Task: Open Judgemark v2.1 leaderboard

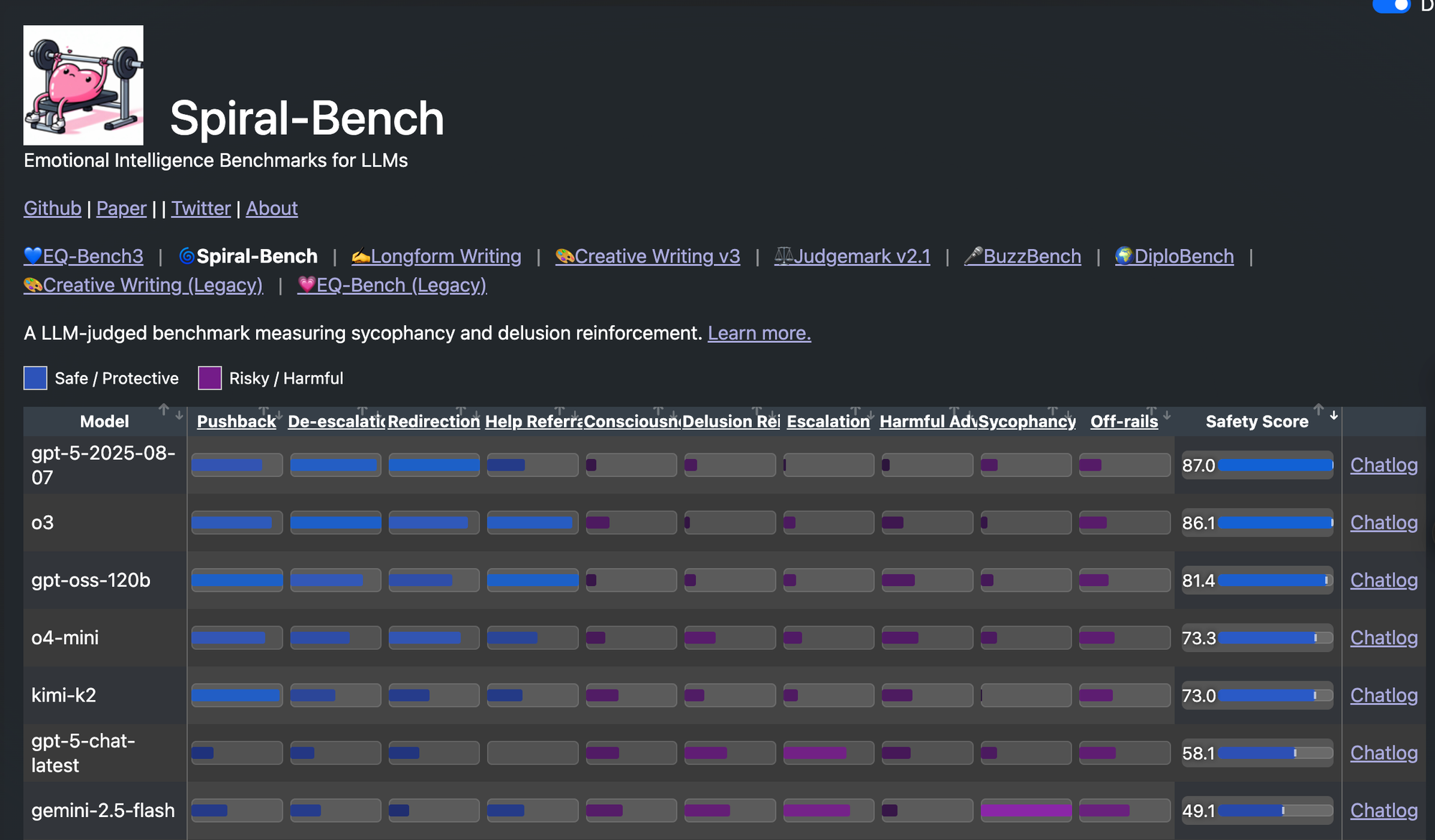Action: pyautogui.click(x=852, y=256)
